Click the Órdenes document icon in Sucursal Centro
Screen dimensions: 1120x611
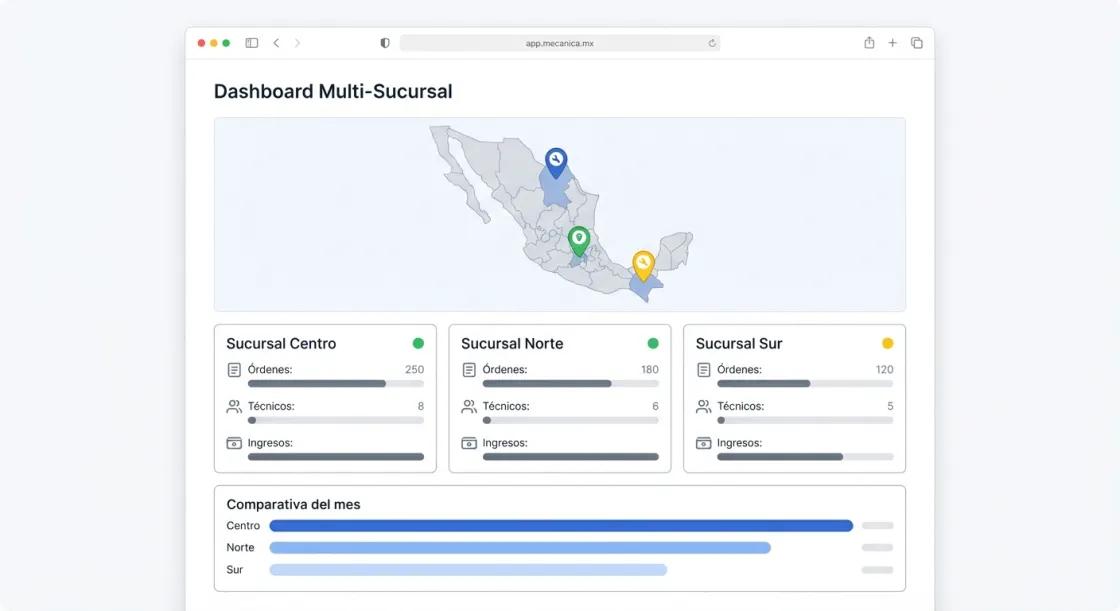[x=234, y=369]
